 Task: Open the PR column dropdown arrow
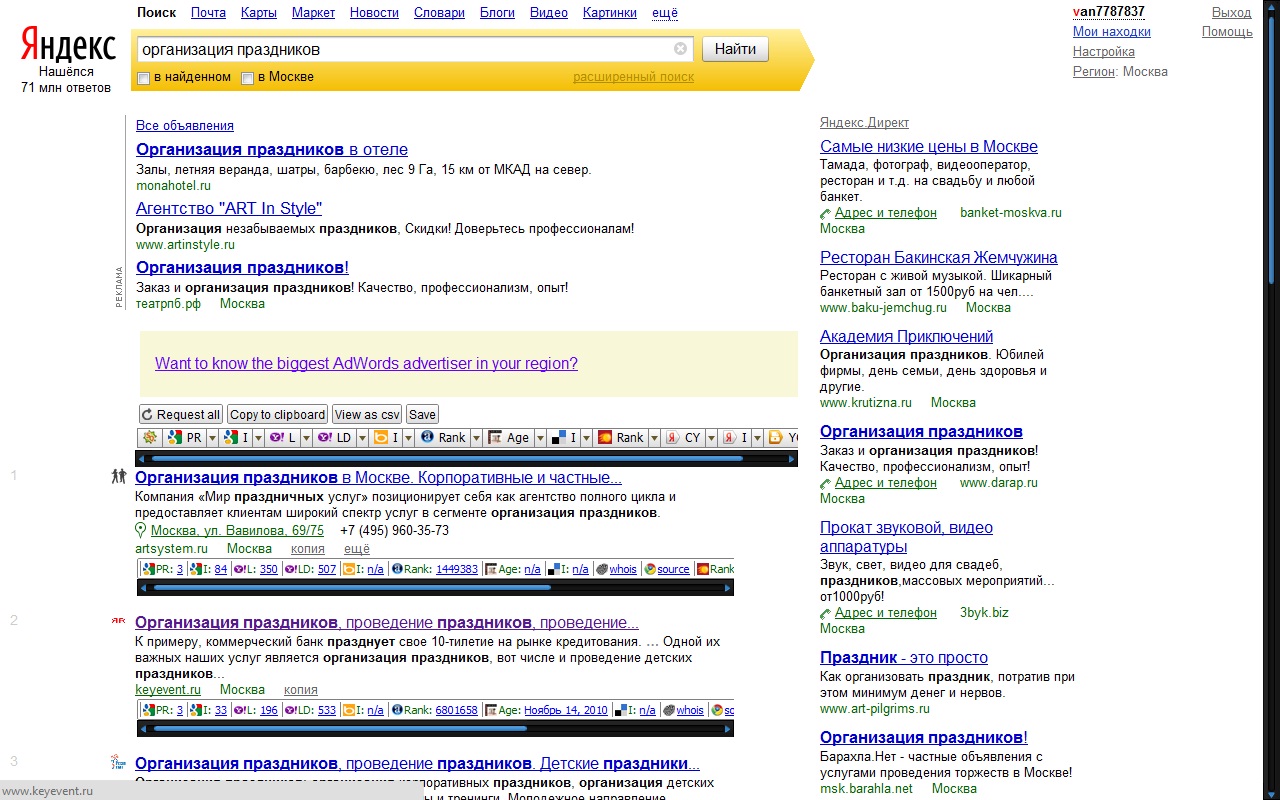pyautogui.click(x=212, y=438)
